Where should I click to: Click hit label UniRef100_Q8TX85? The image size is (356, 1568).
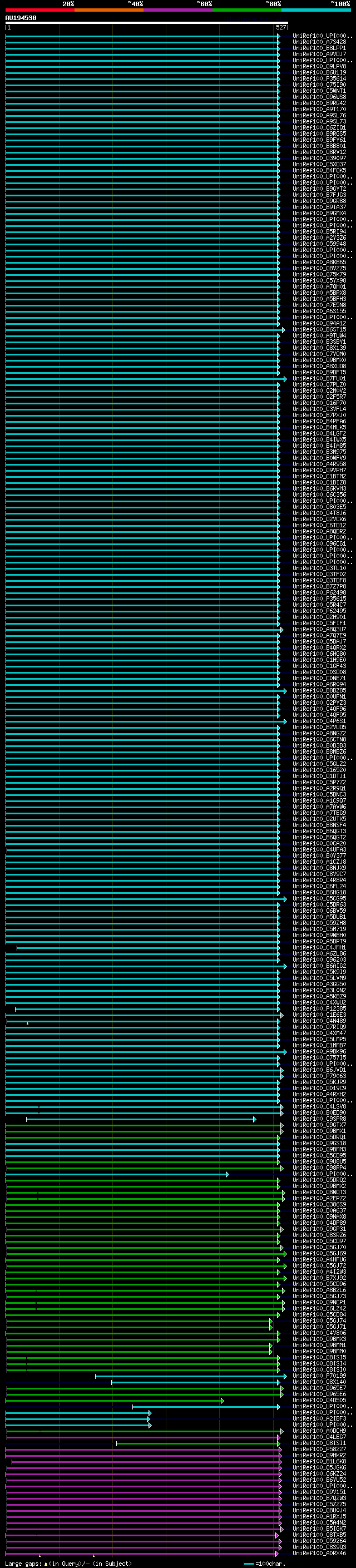[319, 1535]
